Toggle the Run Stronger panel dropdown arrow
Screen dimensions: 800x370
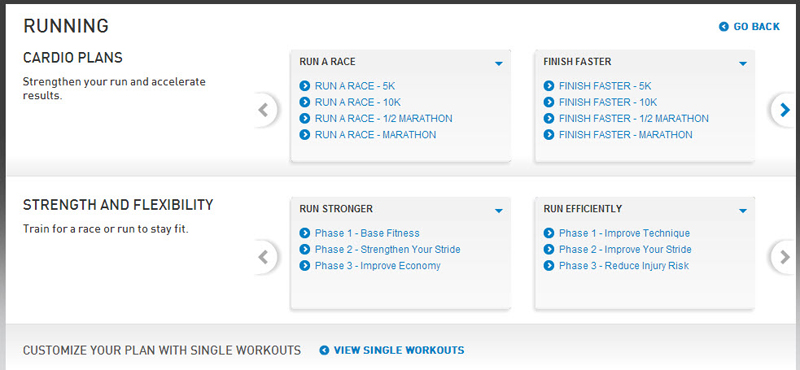pyautogui.click(x=498, y=211)
